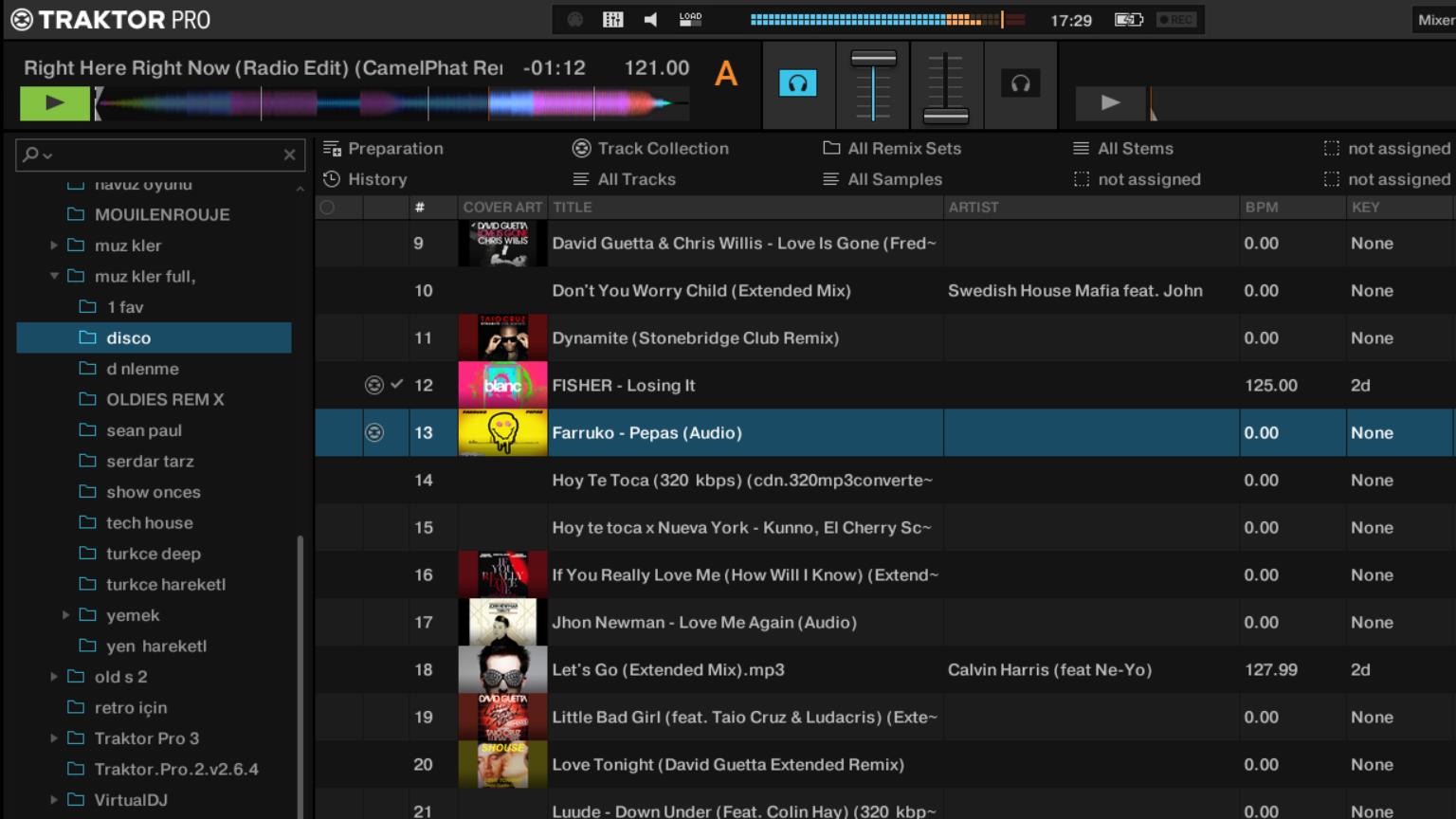Click the battery status icon
The width and height of the screenshot is (1456, 819).
click(1128, 20)
